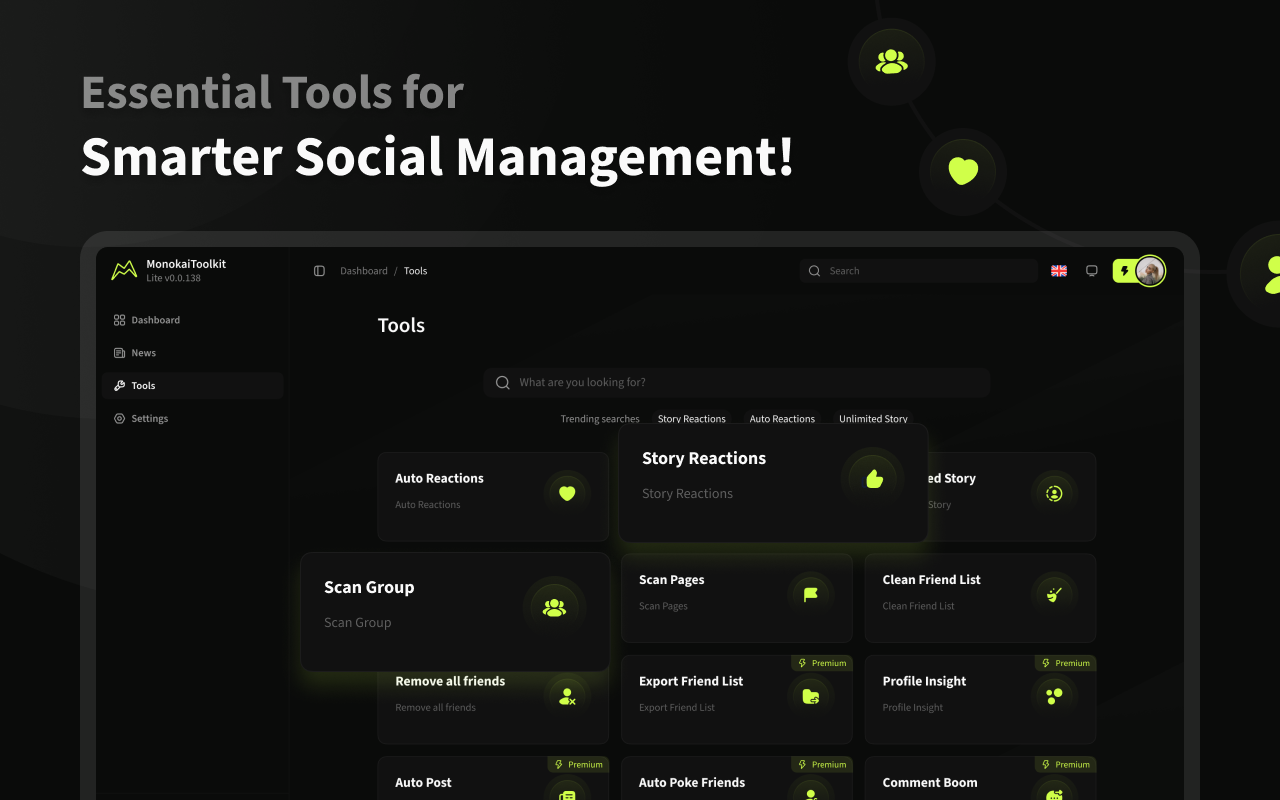Click the Premium badge on Comment Boom card
Screen dimensions: 1280x800
1066,765
